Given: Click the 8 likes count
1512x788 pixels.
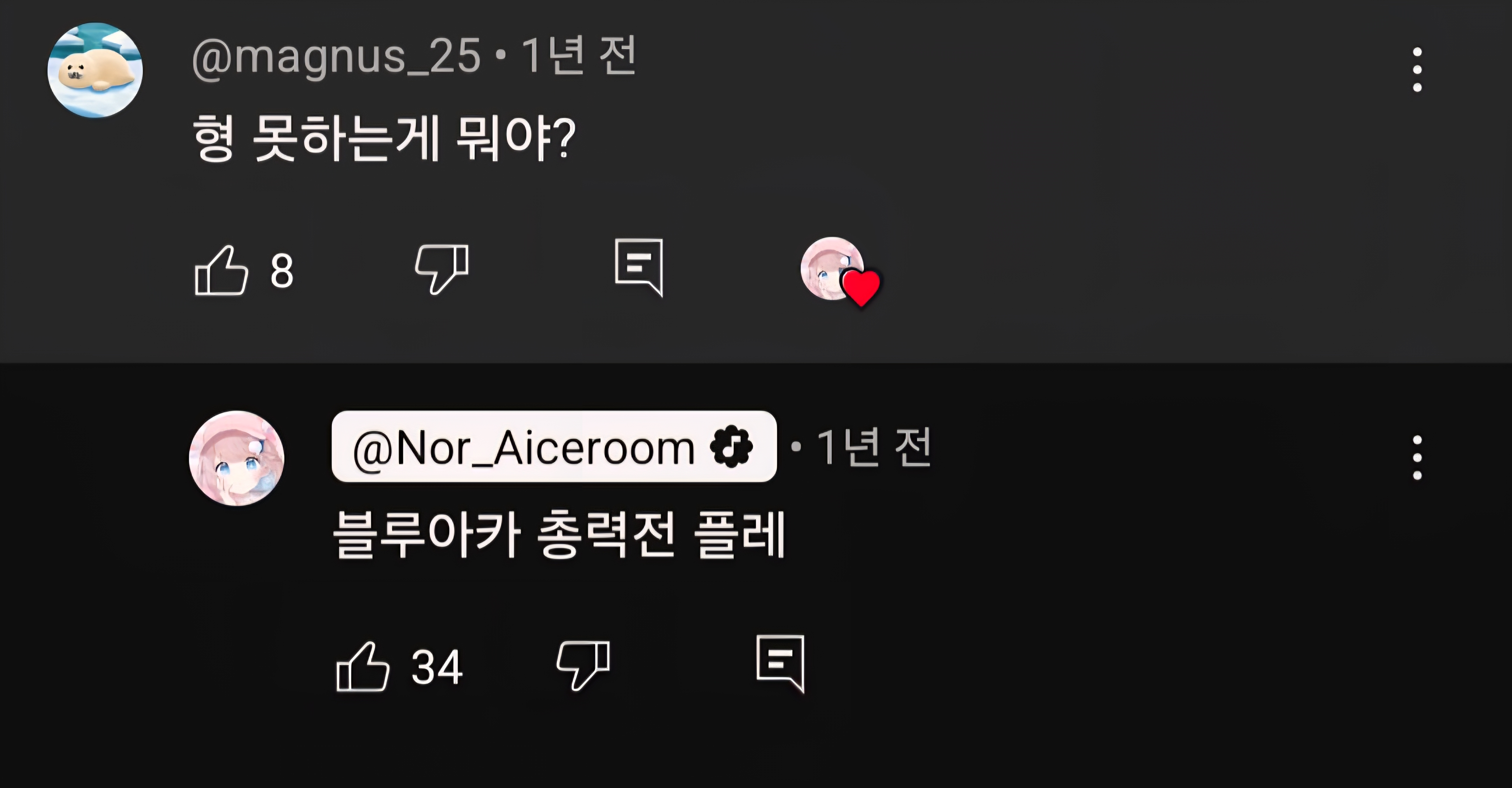Looking at the screenshot, I should coord(282,271).
